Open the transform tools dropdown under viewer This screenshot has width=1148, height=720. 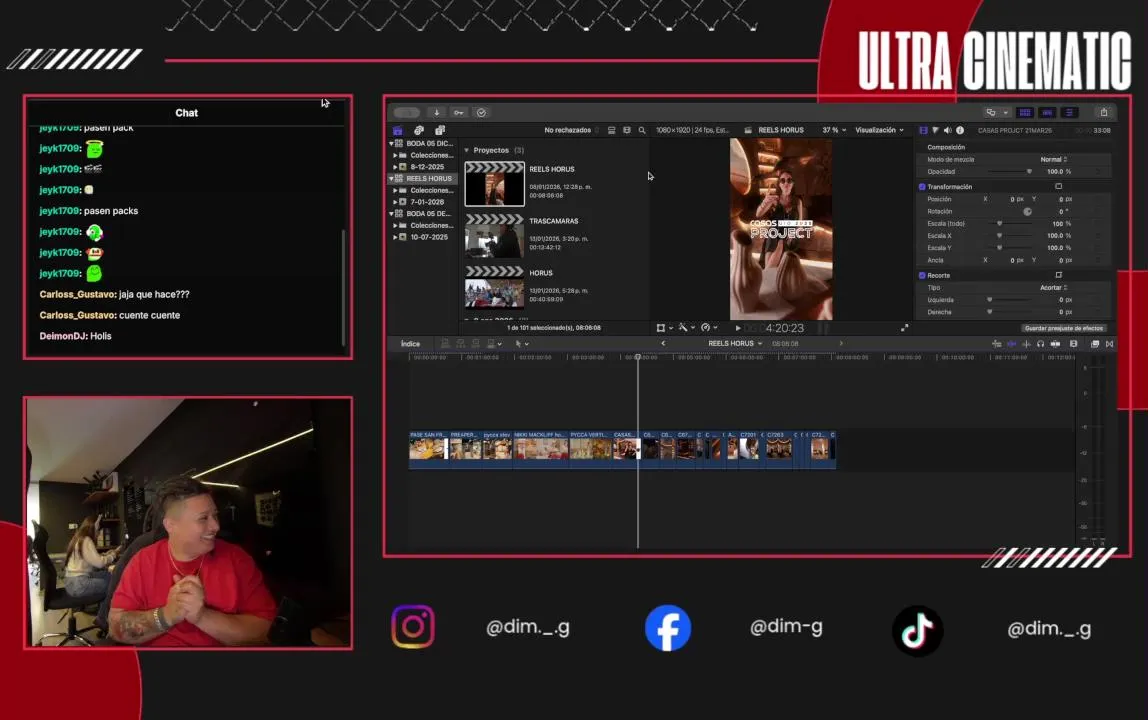pos(665,328)
